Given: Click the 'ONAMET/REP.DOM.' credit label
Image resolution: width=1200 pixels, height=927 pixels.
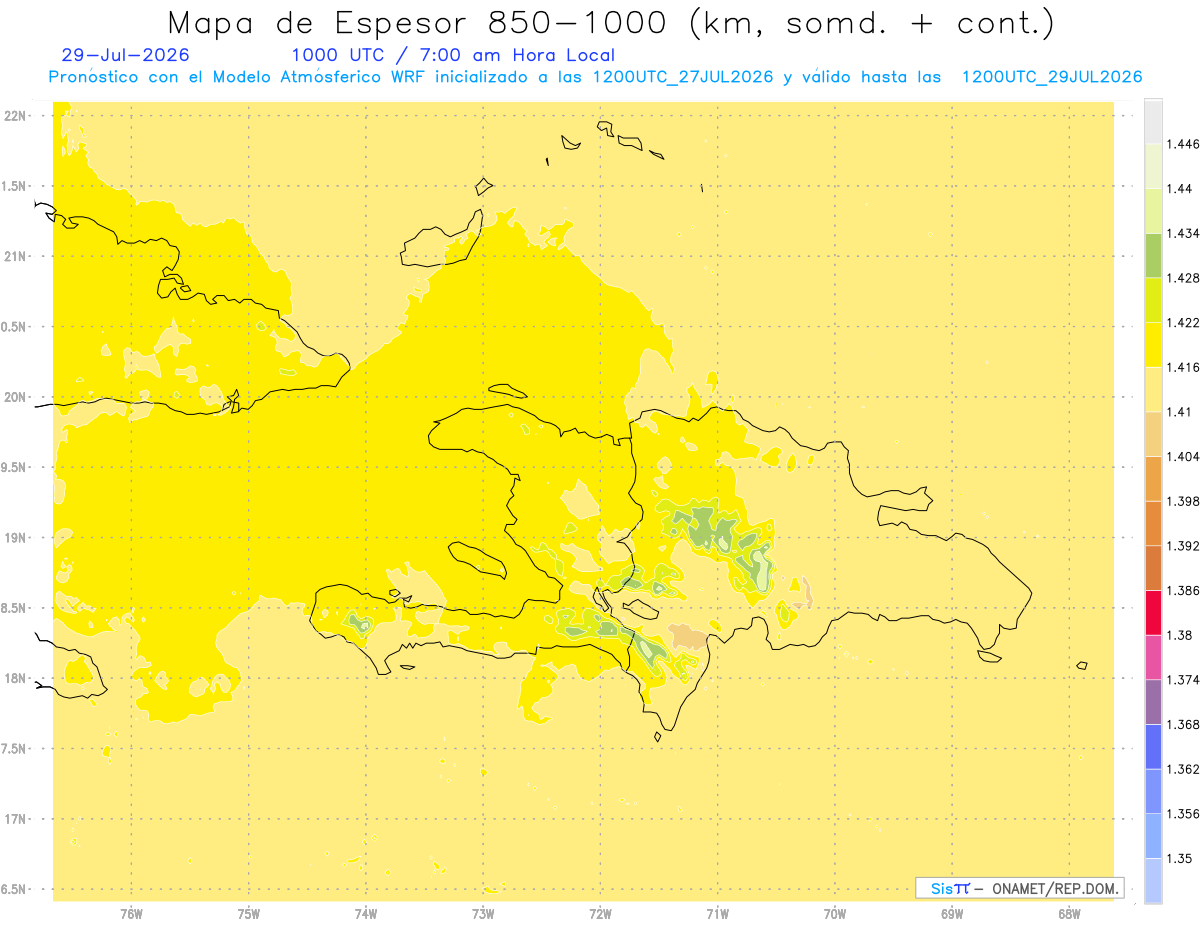Looking at the screenshot, I should tap(1055, 888).
